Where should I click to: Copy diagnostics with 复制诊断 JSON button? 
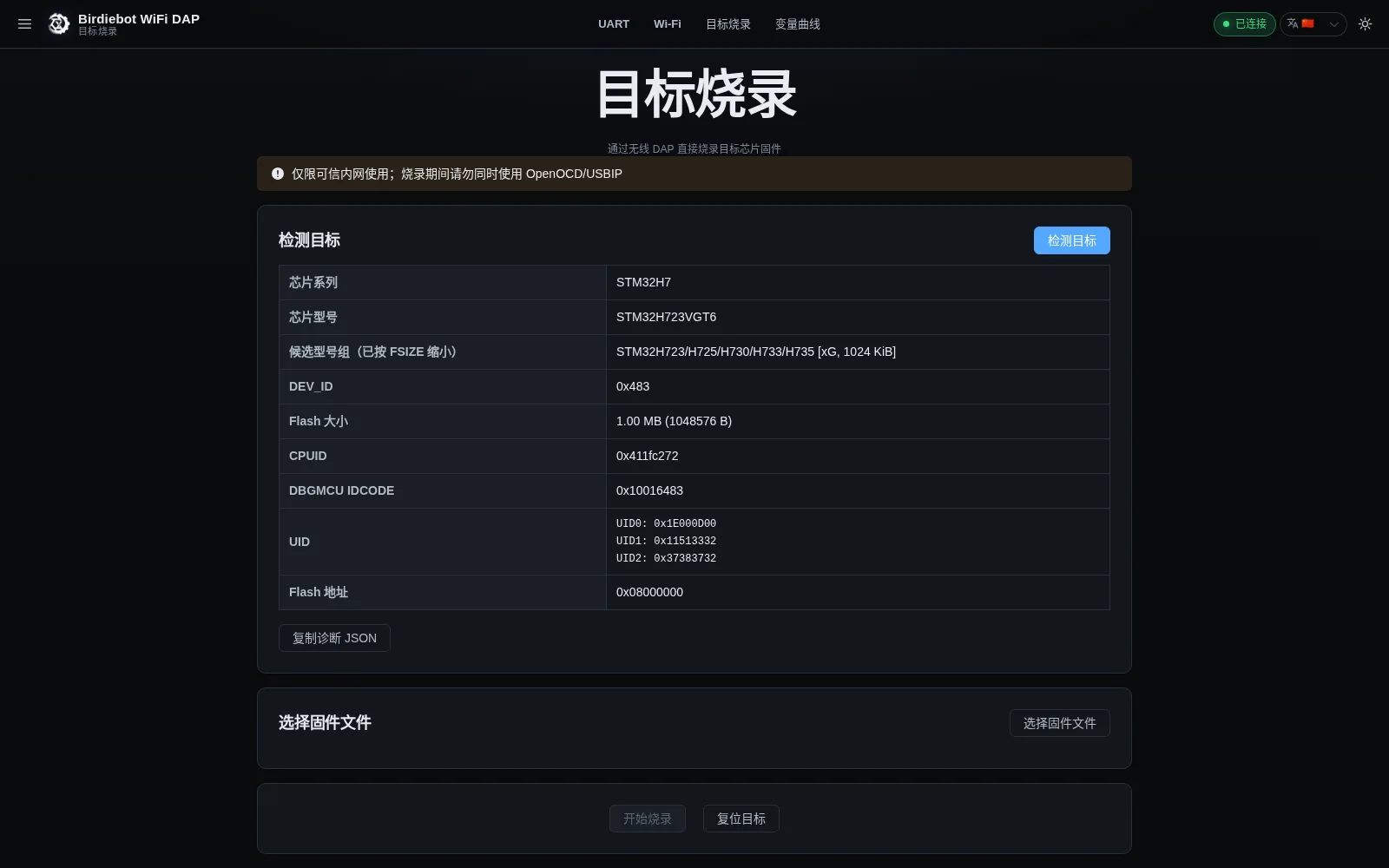tap(334, 638)
